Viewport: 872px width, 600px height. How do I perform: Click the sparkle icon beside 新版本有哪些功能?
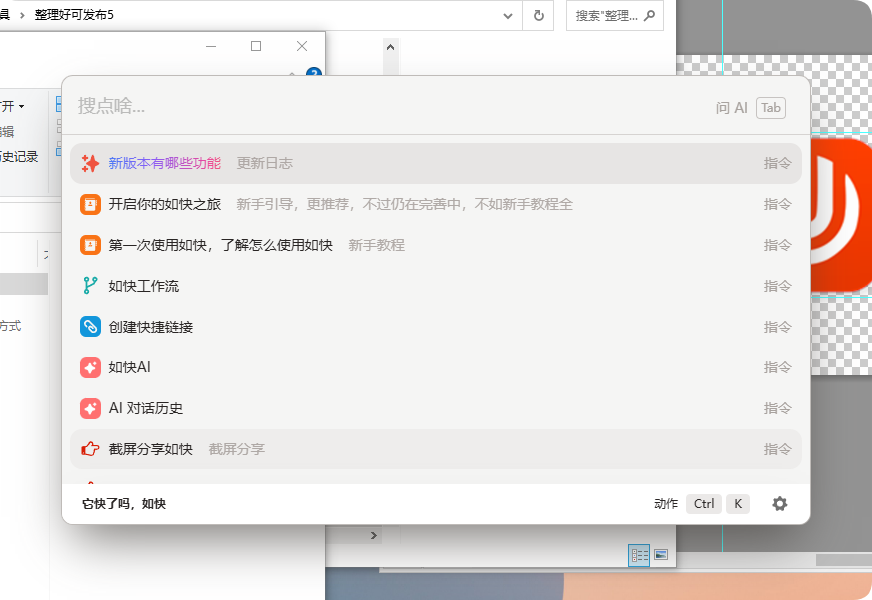[90, 163]
